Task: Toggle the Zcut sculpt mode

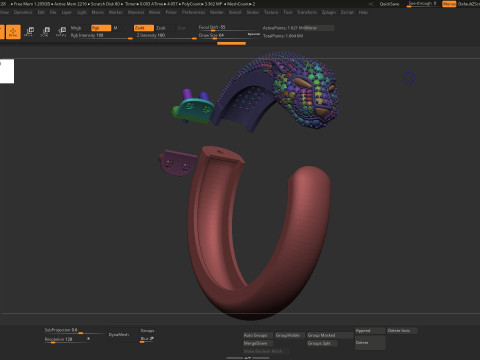Action: 182,28
